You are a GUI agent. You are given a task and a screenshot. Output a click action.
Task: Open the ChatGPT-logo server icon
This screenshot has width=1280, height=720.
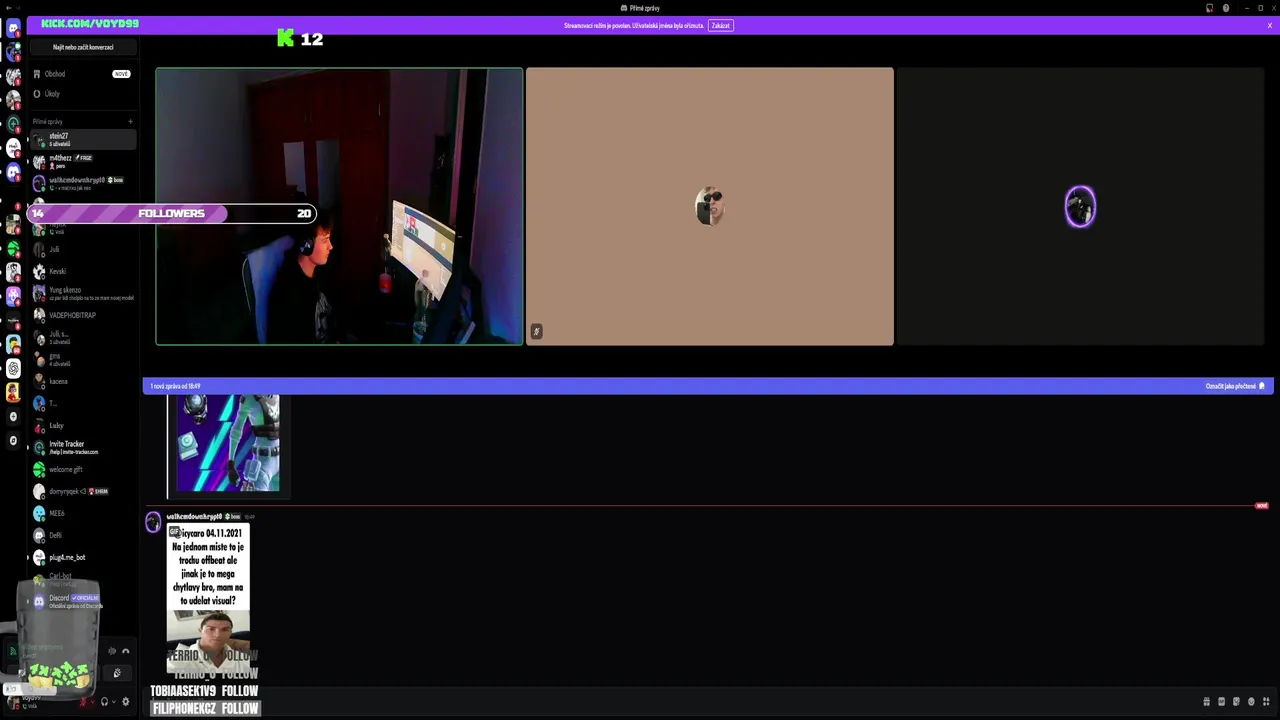tap(13, 368)
